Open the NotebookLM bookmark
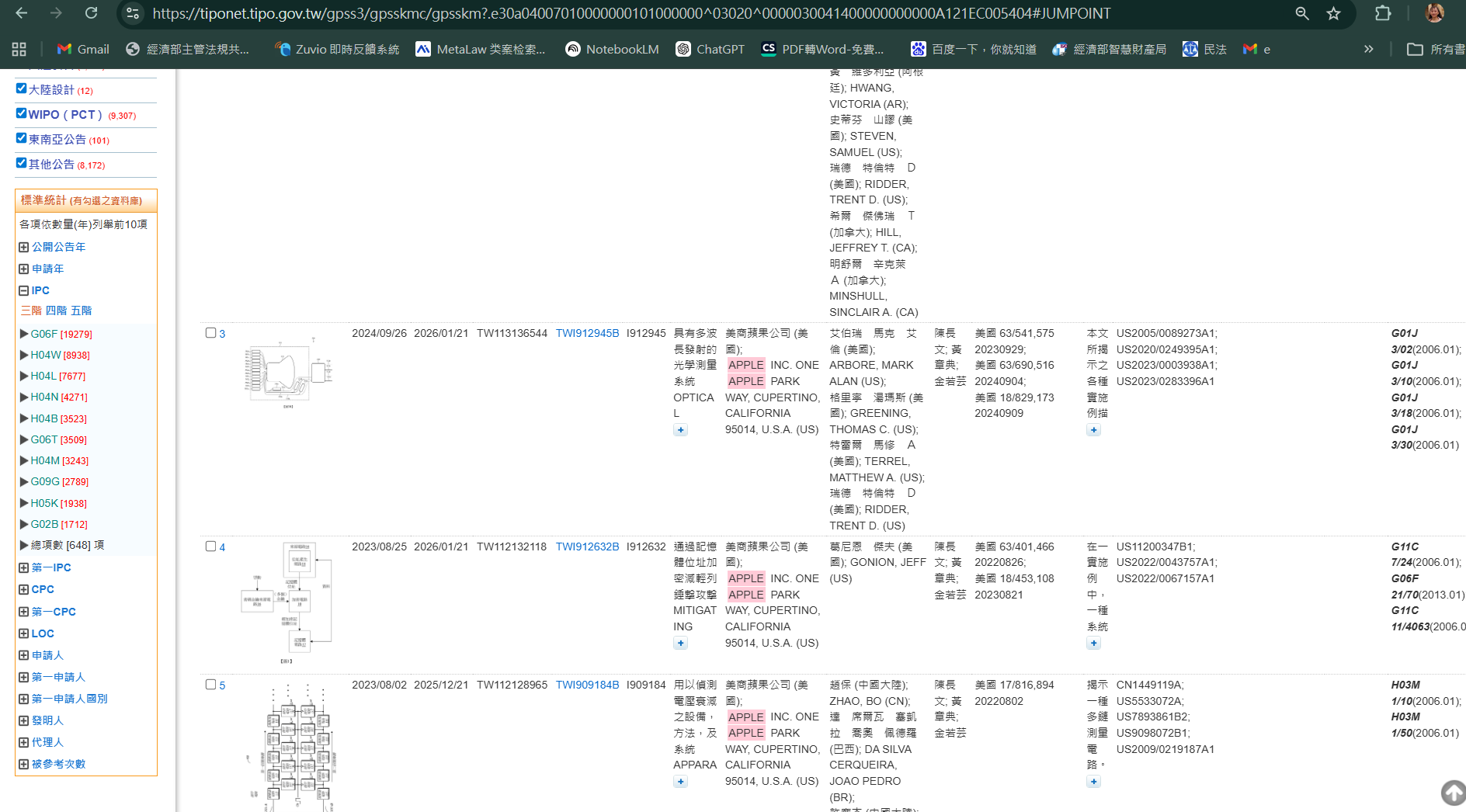 (x=613, y=49)
